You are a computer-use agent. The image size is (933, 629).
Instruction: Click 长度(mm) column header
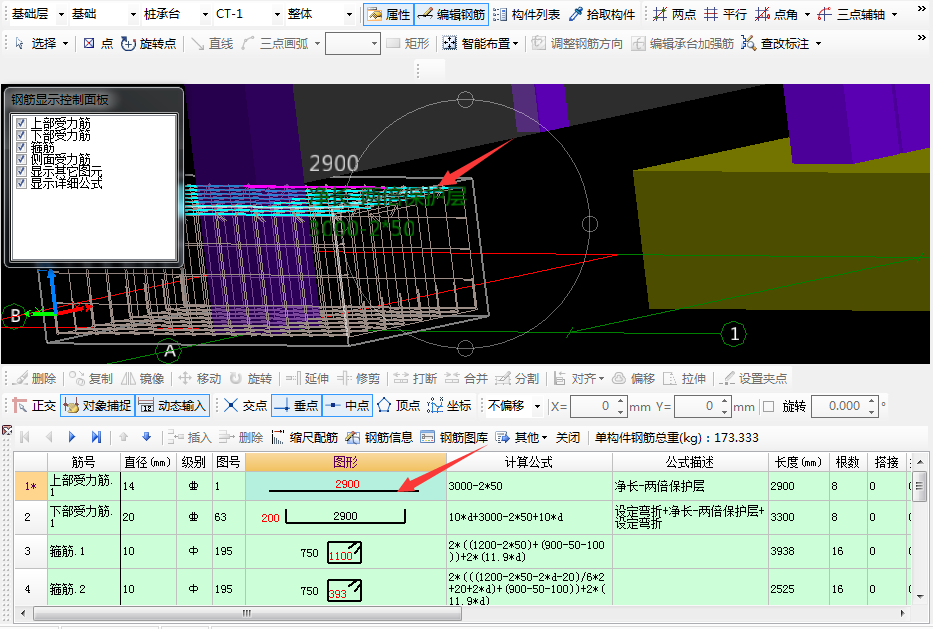coord(798,462)
